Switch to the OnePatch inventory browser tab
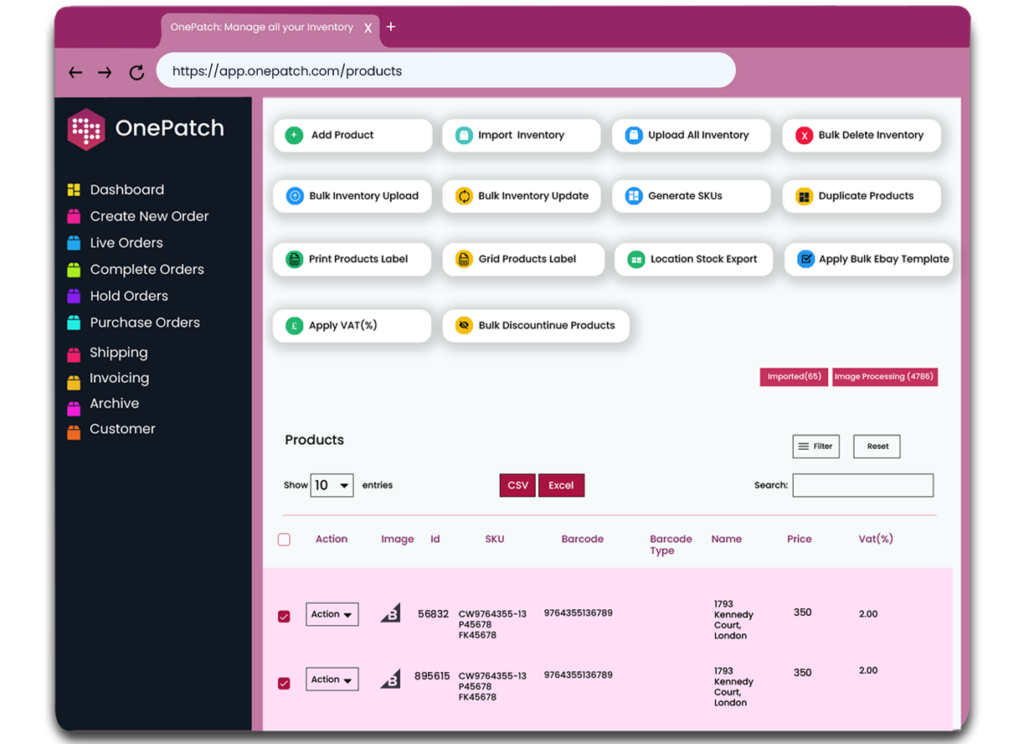The height and width of the screenshot is (744, 1024). pyautogui.click(x=263, y=27)
